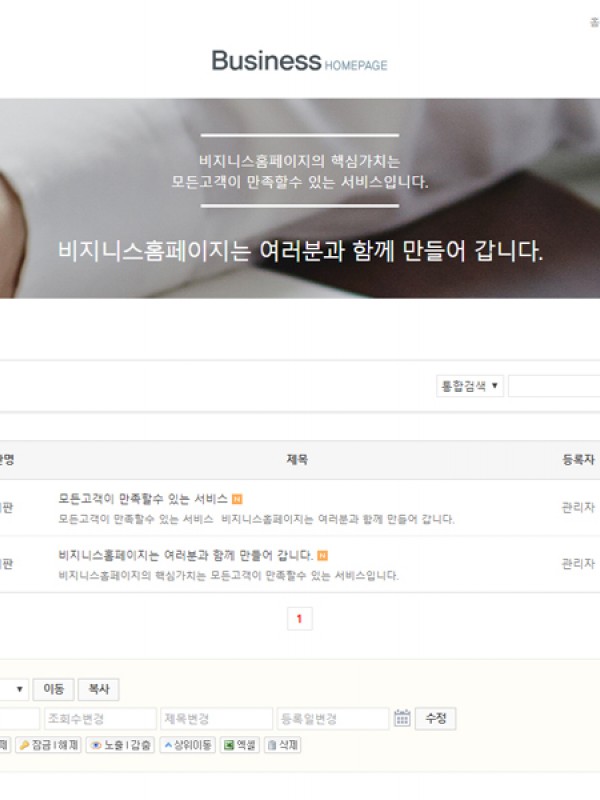Toggle 노출|감춤 eye visibility button

coord(120,745)
